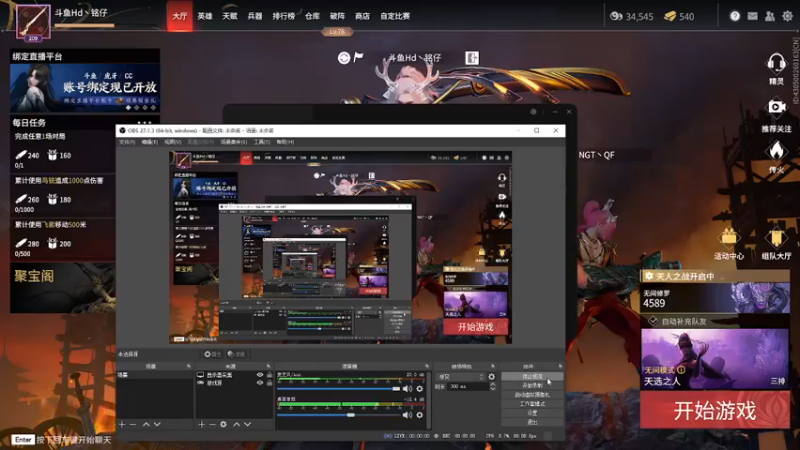
Task: Open source properties gear in OBS Sources dock
Action: point(223,424)
